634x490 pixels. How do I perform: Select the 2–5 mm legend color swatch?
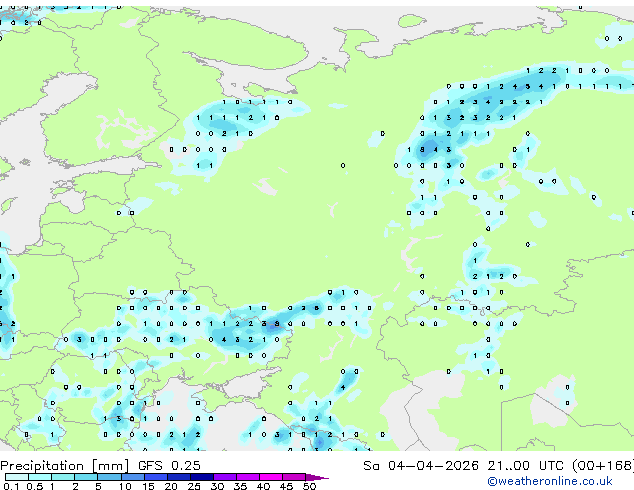[86, 477]
